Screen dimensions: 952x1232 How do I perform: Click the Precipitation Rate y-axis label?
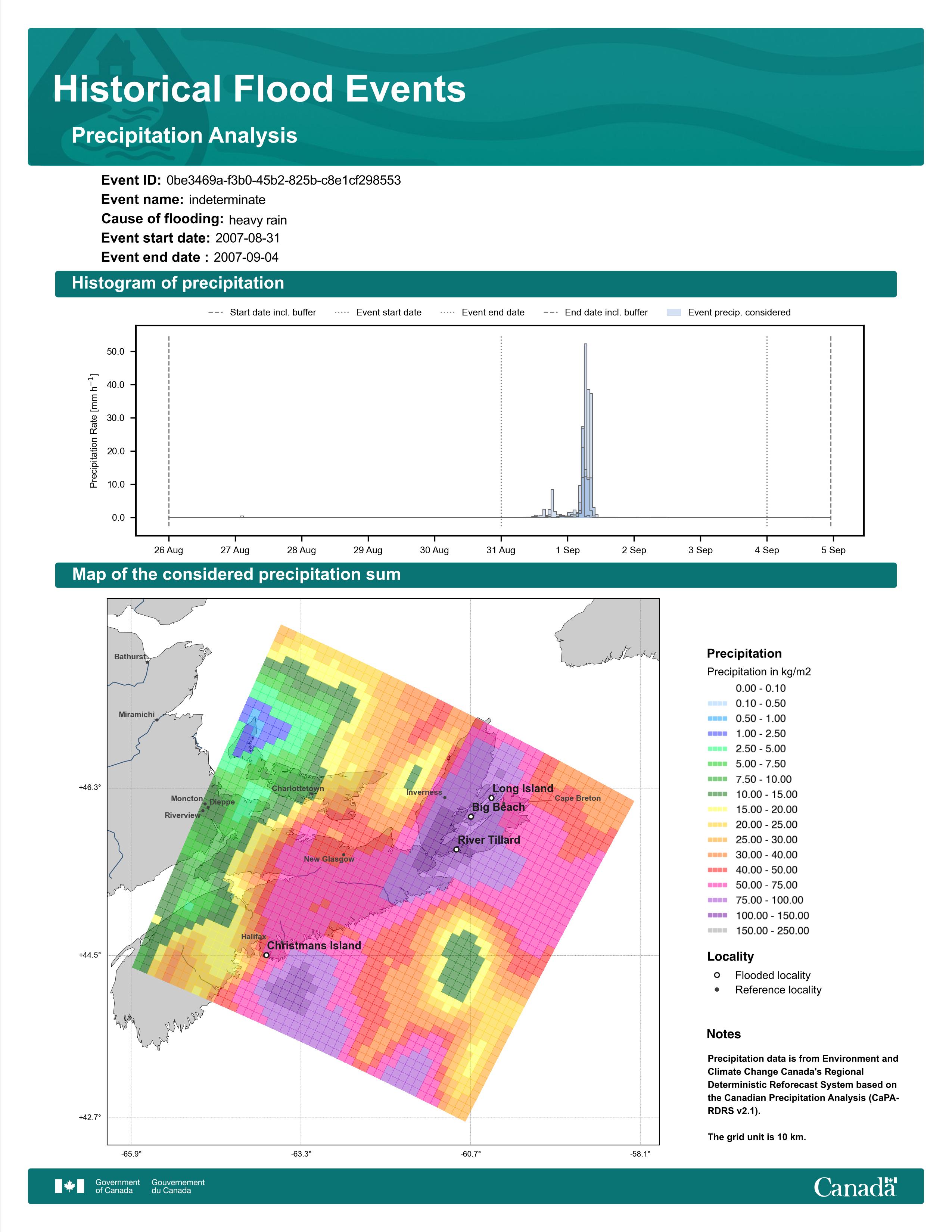(x=94, y=430)
